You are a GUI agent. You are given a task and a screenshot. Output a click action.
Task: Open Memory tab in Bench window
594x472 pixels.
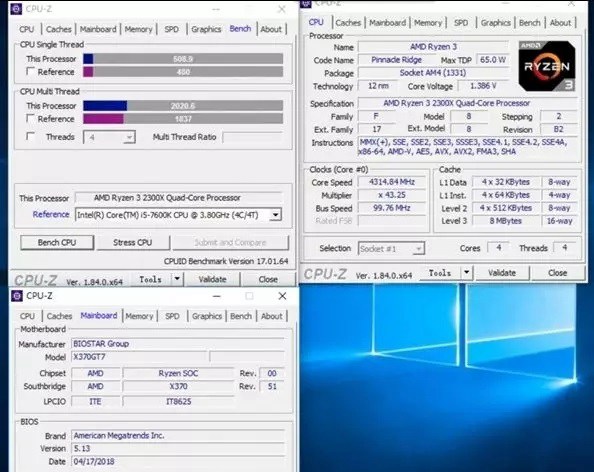point(138,29)
